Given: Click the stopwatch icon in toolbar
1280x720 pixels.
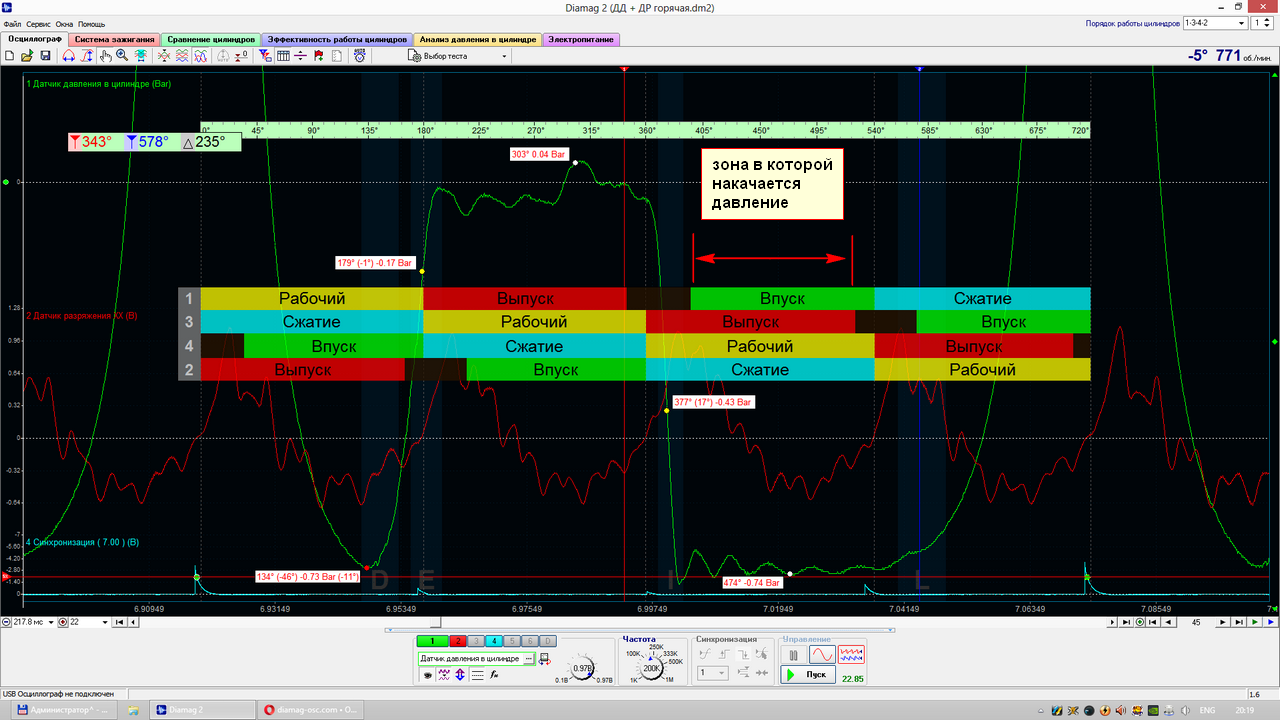Looking at the screenshot, I should coord(359,56).
